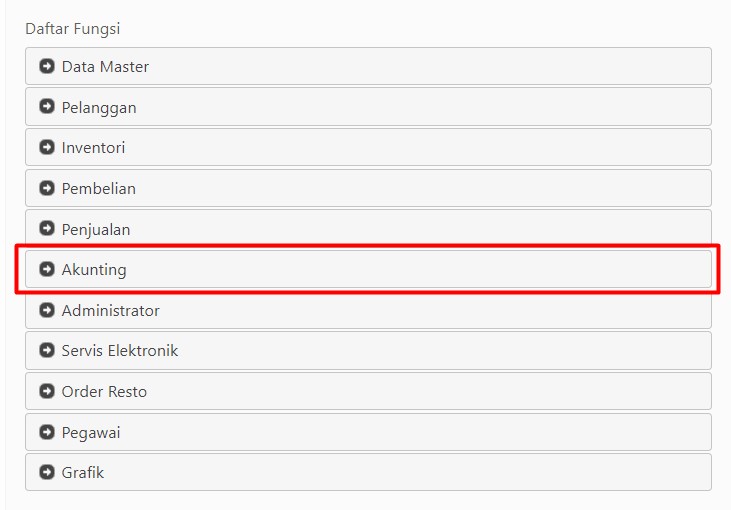Expand the Data Master section
Viewport: 731px width, 510px height.
pyautogui.click(x=368, y=66)
